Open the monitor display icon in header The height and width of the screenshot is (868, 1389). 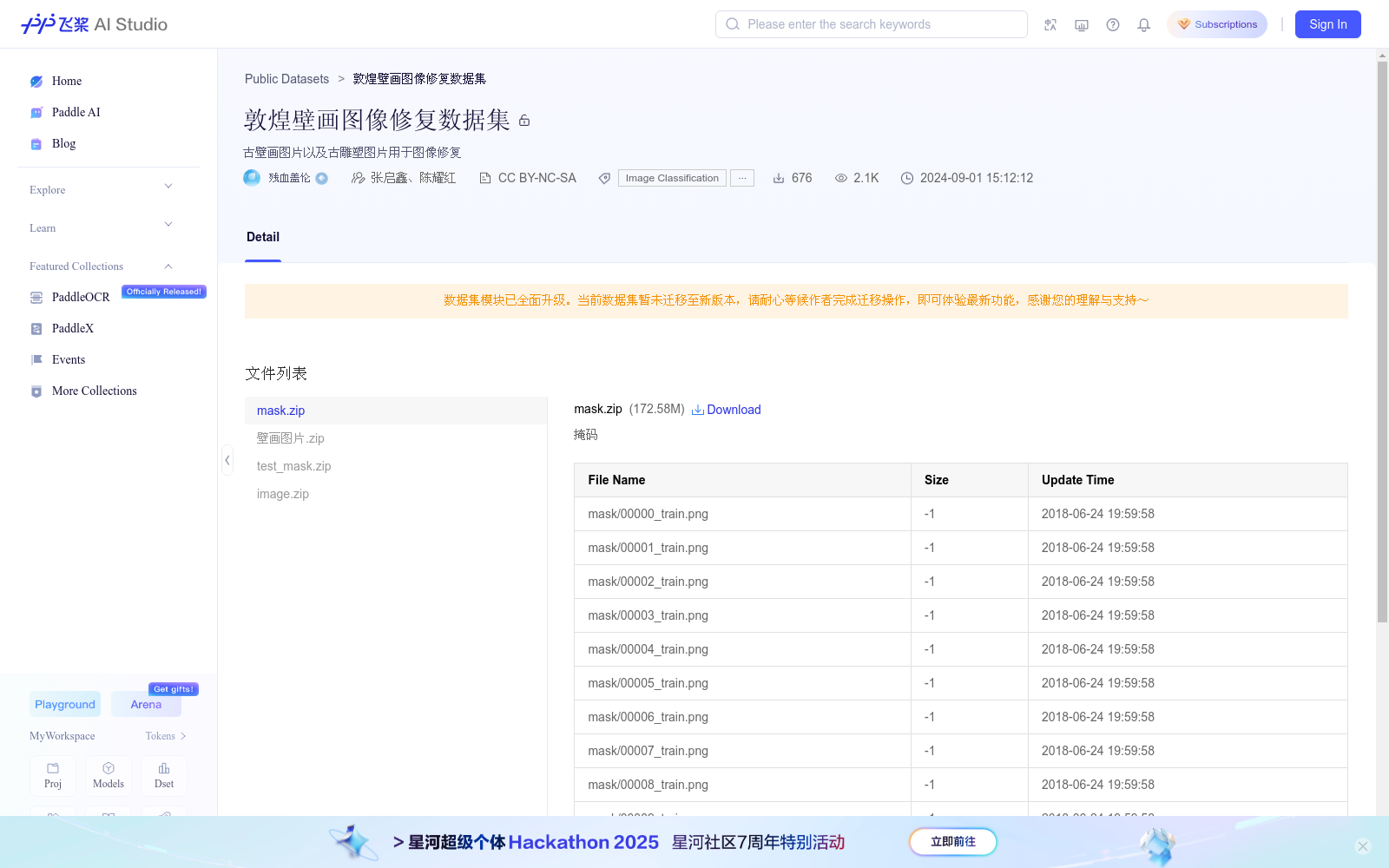(x=1082, y=24)
